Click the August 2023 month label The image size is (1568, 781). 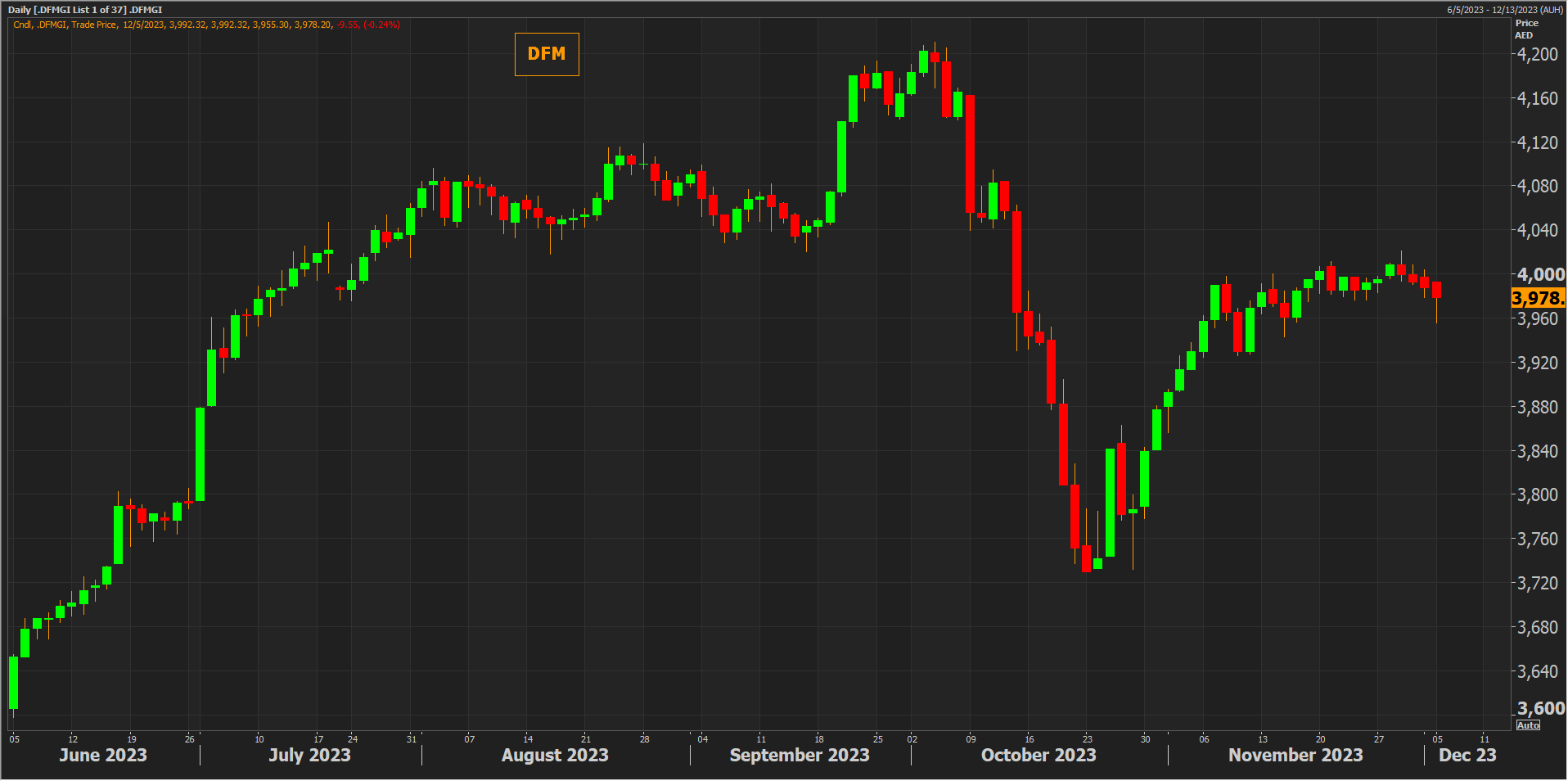pyautogui.click(x=555, y=755)
